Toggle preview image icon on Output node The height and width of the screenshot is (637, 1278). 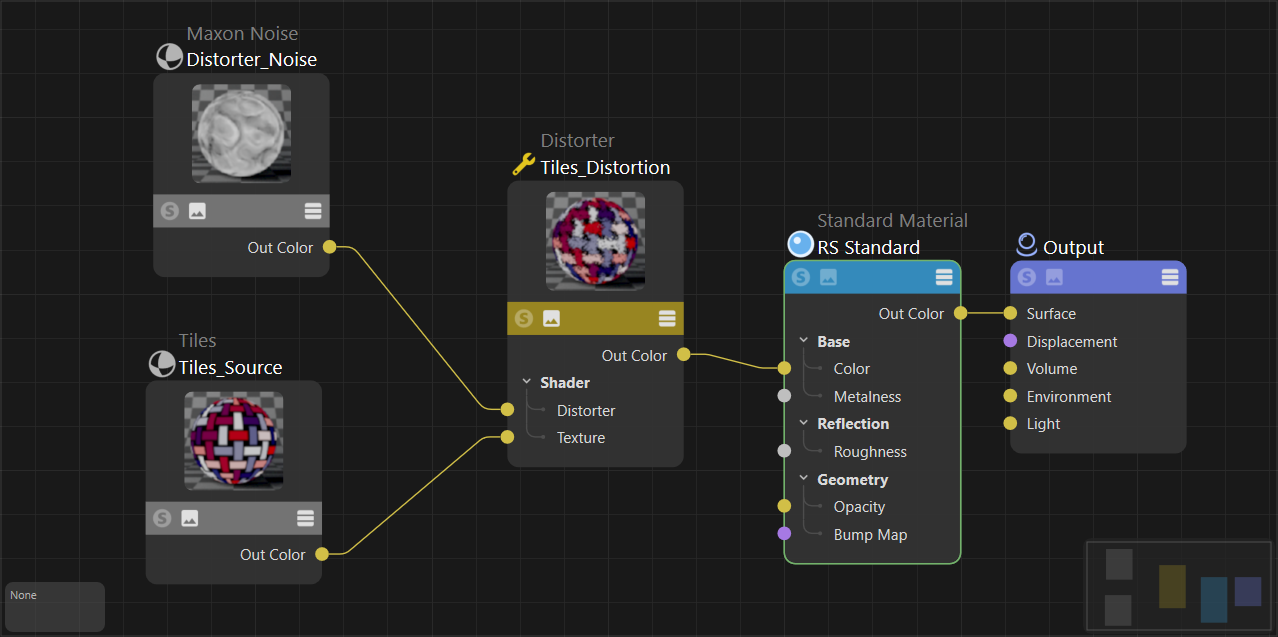point(1054,278)
